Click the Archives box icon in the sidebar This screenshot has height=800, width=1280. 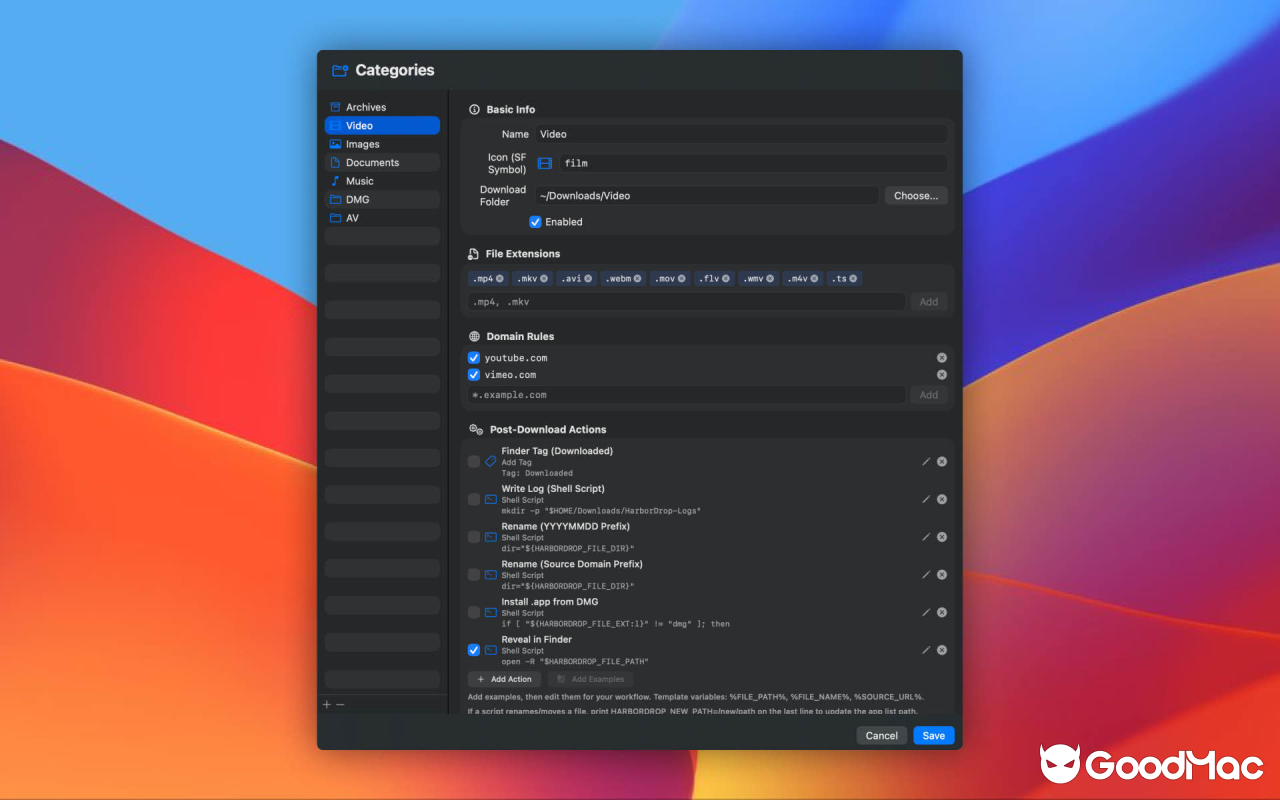[x=336, y=107]
